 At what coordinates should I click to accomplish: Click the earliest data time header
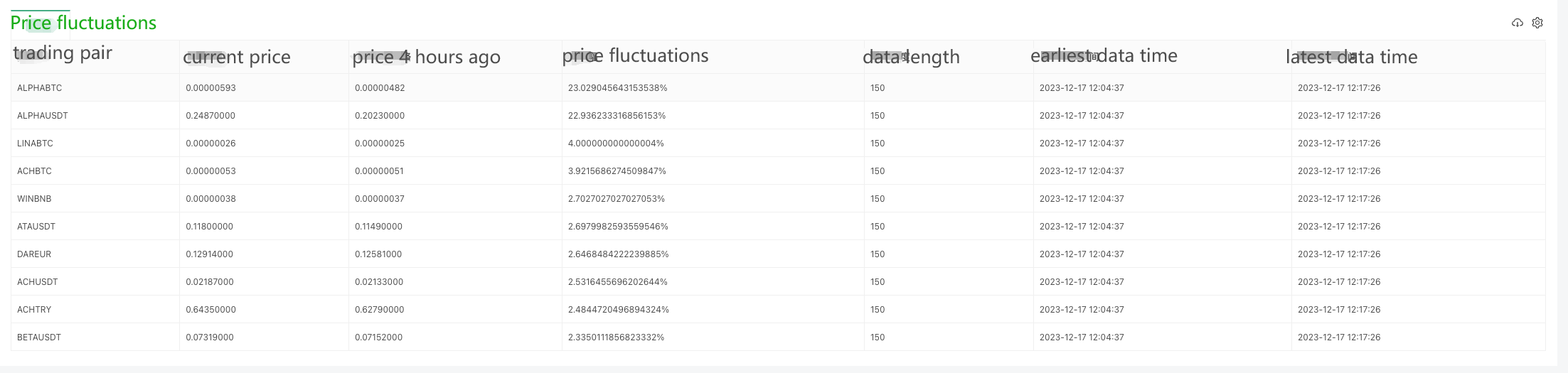pyautogui.click(x=1104, y=55)
